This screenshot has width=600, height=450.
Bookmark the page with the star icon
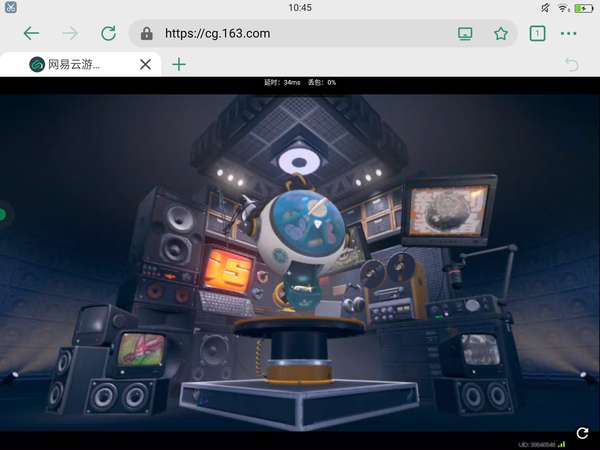[x=501, y=34]
